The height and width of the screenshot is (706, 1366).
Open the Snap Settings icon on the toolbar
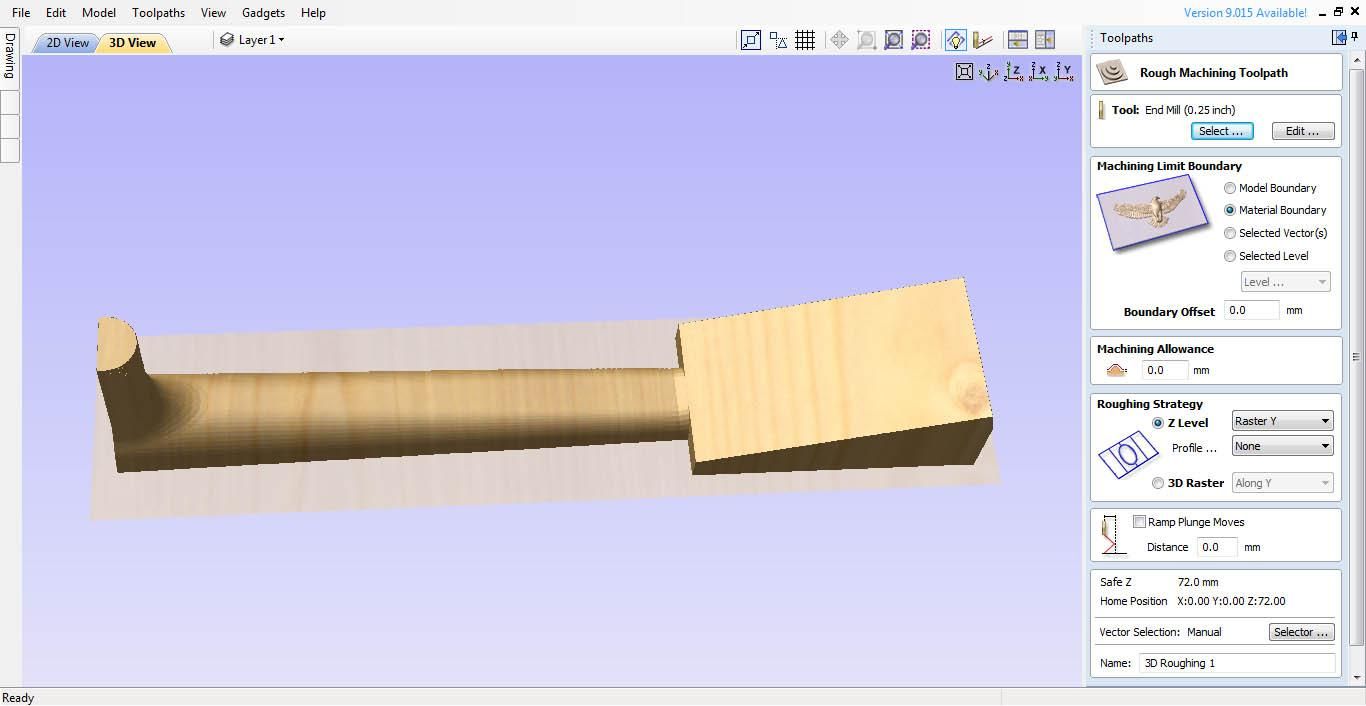pos(777,40)
